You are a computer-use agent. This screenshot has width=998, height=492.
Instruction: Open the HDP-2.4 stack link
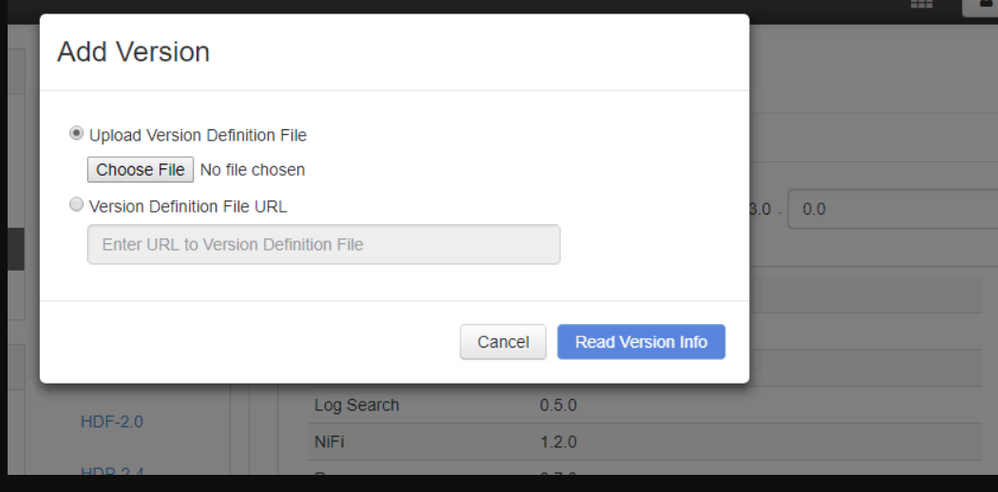tap(111, 470)
